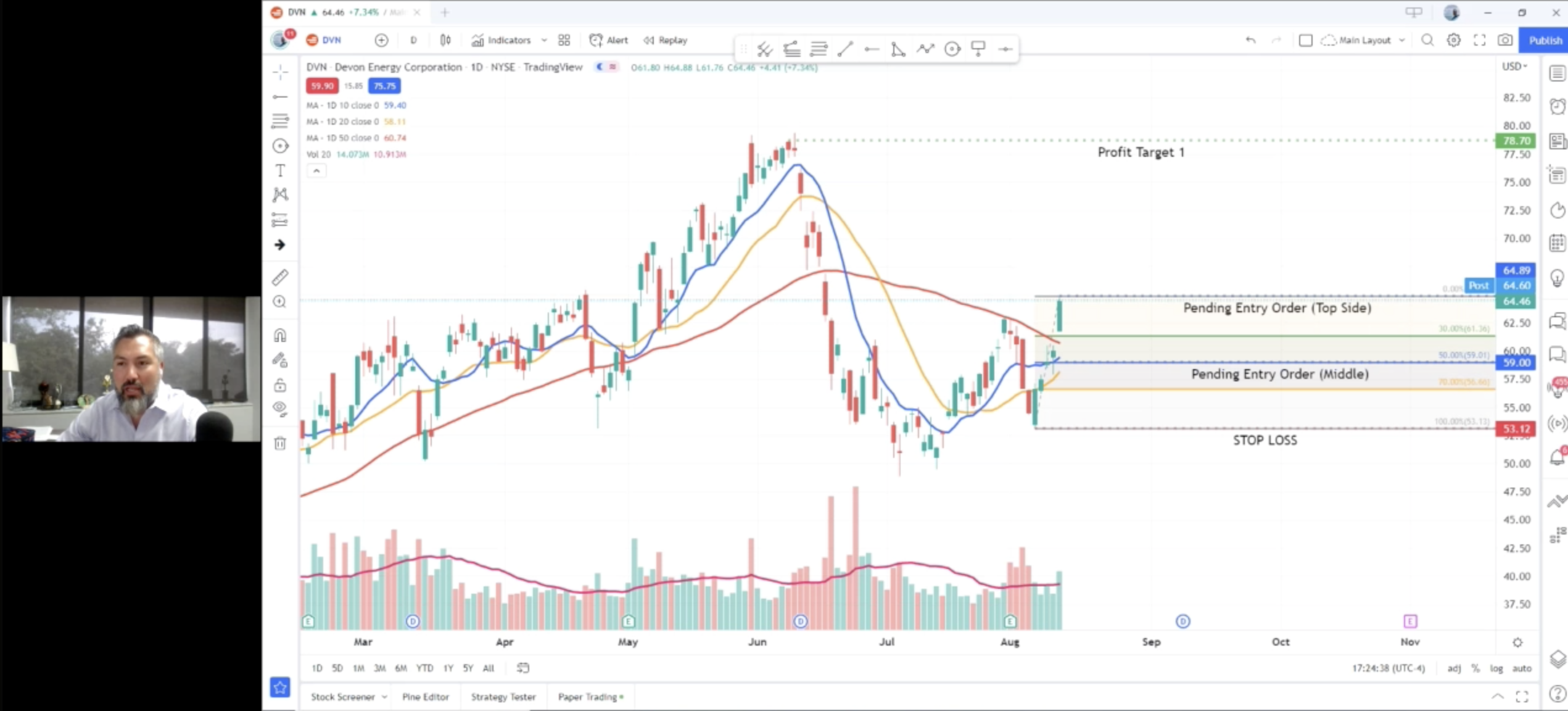The image size is (1568, 711).
Task: Pick the pitchfork tool in floating toolbar
Action: 765,49
